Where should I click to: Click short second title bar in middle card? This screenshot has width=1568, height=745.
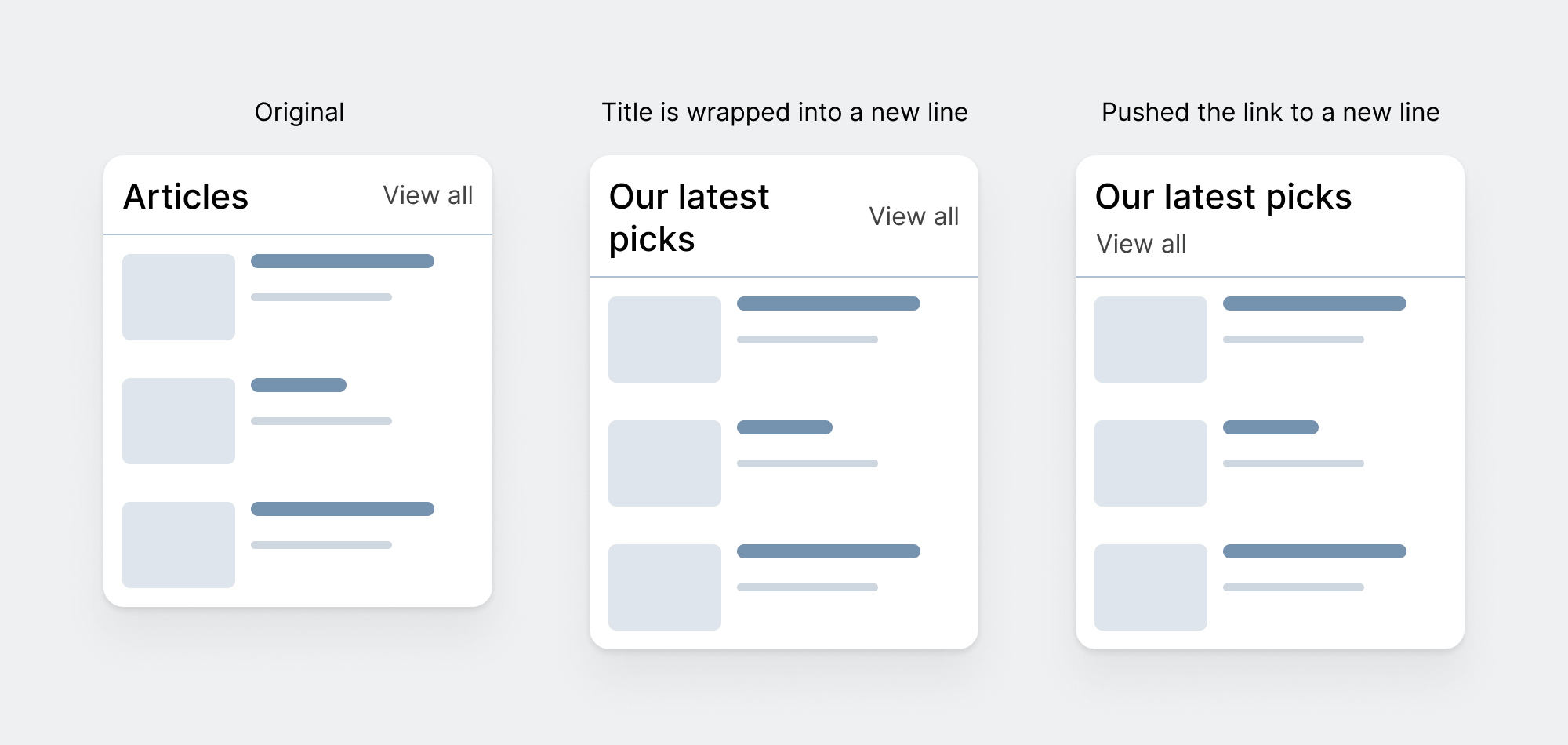[785, 427]
